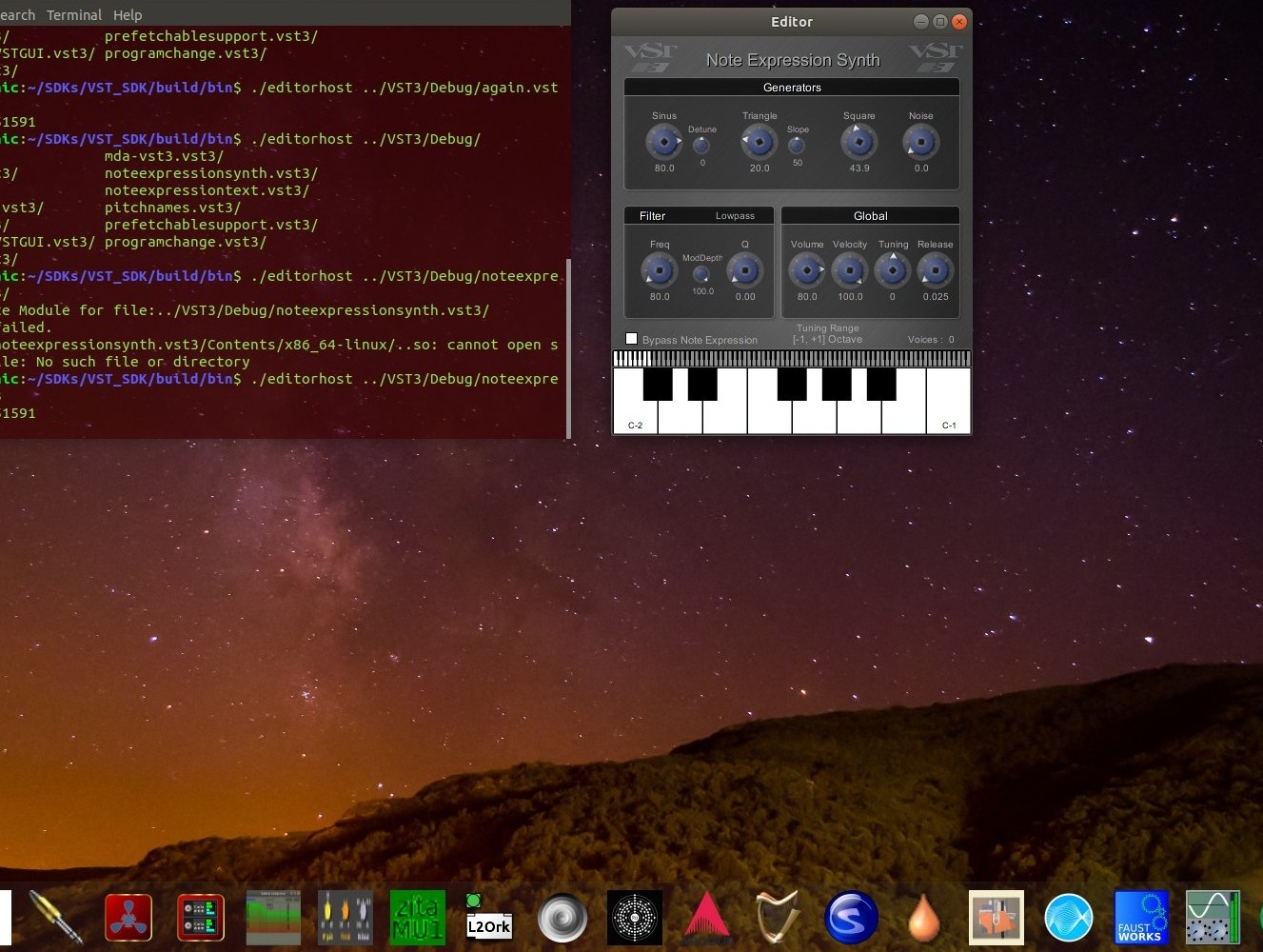Click the filter Freq knob
Screen dimensions: 1263x952
tap(659, 270)
